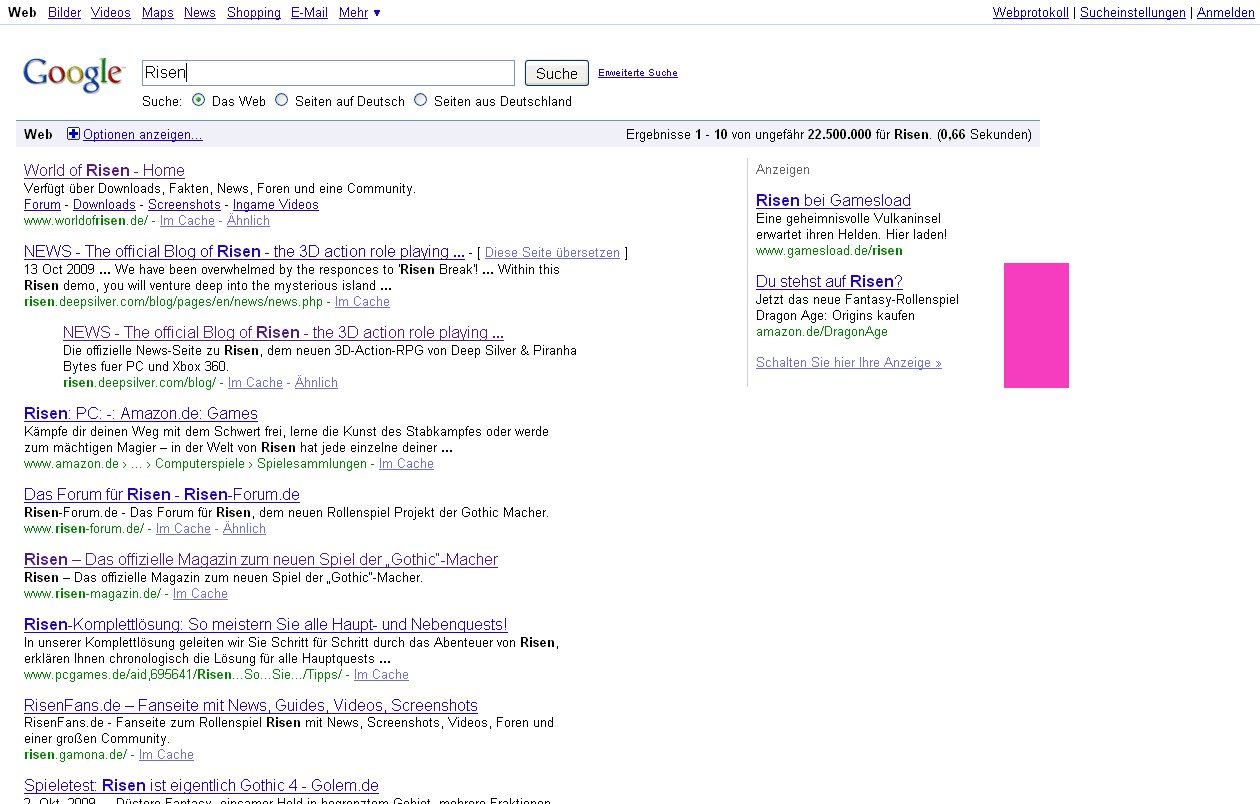Open the Shopping tab

[254, 12]
